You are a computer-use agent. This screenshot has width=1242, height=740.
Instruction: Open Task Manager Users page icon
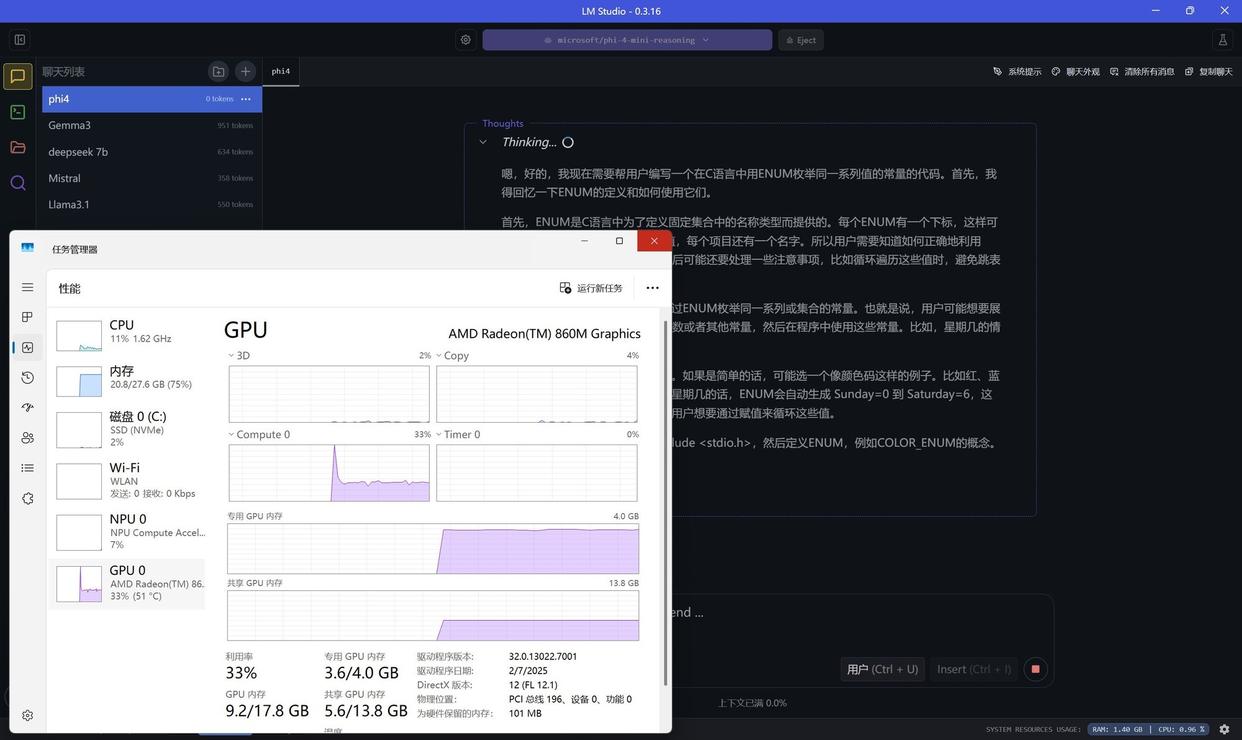27,438
